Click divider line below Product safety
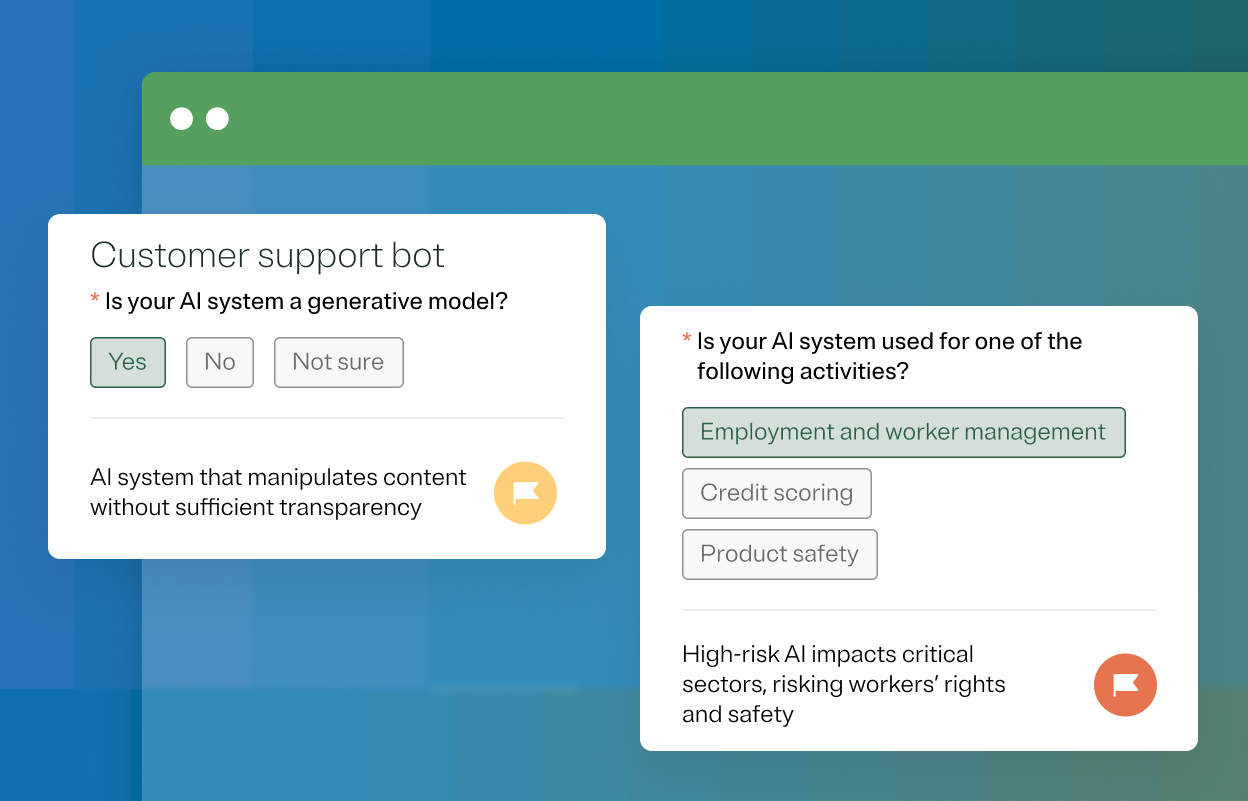Viewport: 1248px width, 801px height. click(x=918, y=610)
